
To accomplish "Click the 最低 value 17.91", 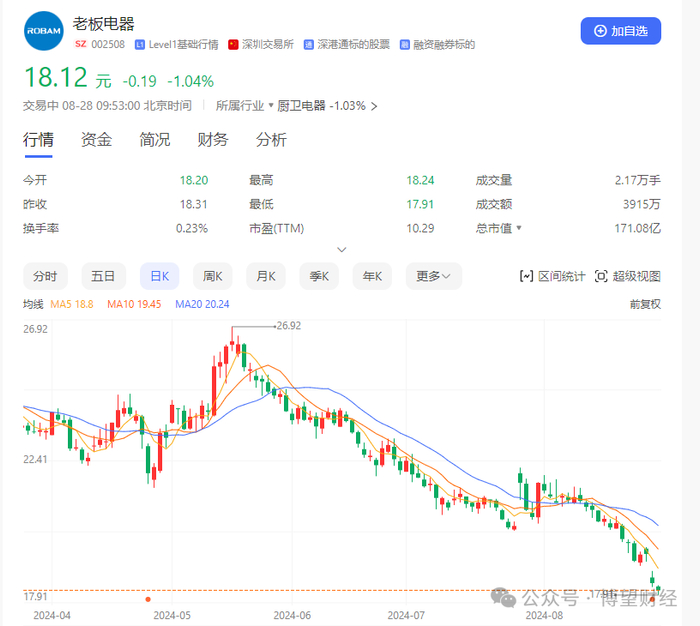I will click(420, 204).
